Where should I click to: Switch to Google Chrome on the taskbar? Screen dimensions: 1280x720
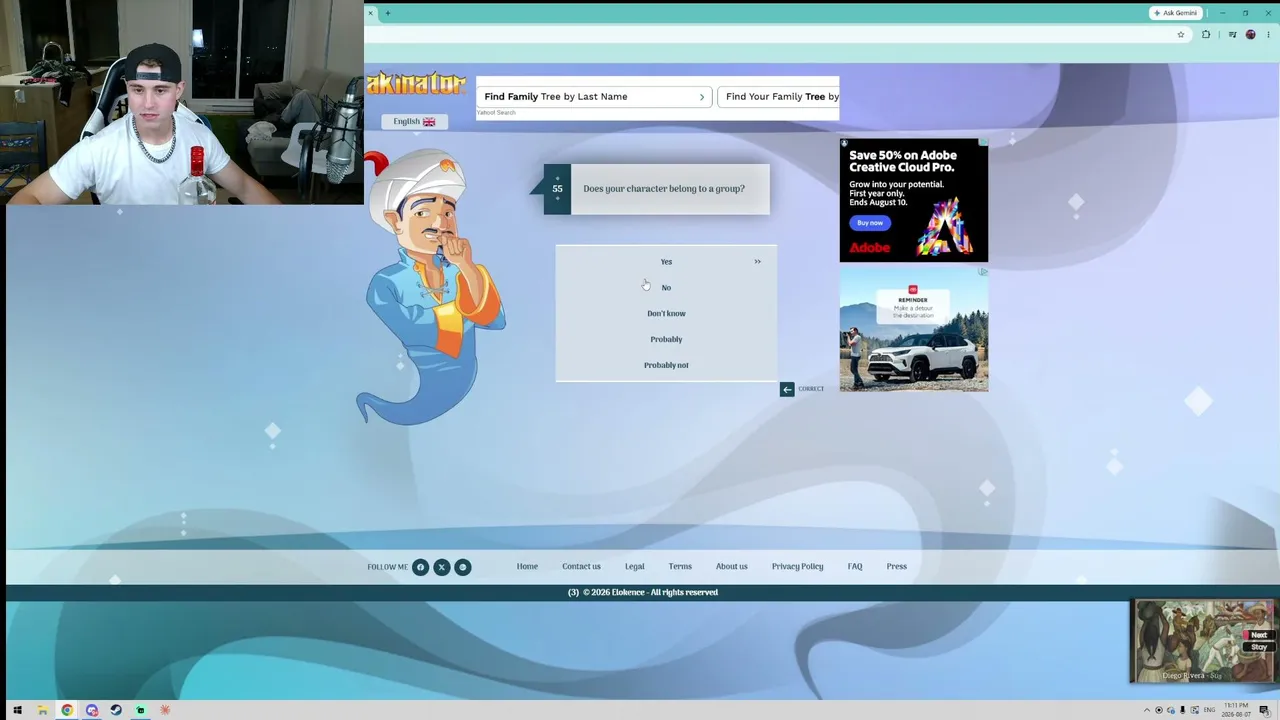(67, 711)
